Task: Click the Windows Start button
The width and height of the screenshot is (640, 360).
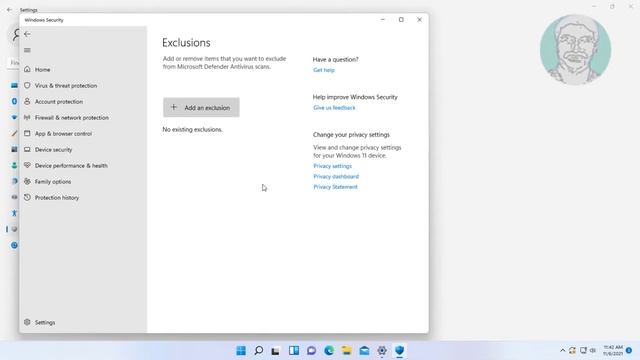Action: point(241,350)
